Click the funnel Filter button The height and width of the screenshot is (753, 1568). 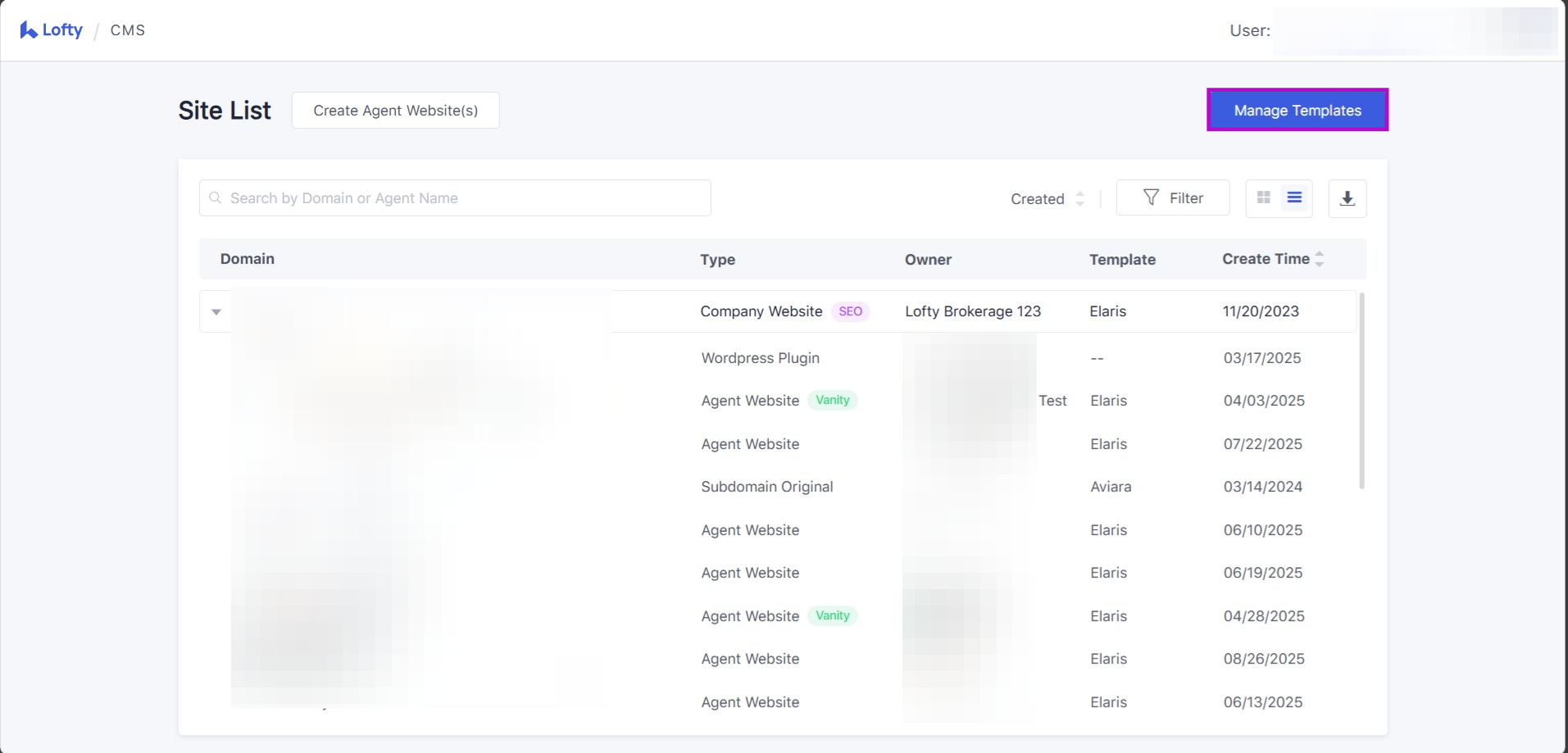click(x=1172, y=198)
